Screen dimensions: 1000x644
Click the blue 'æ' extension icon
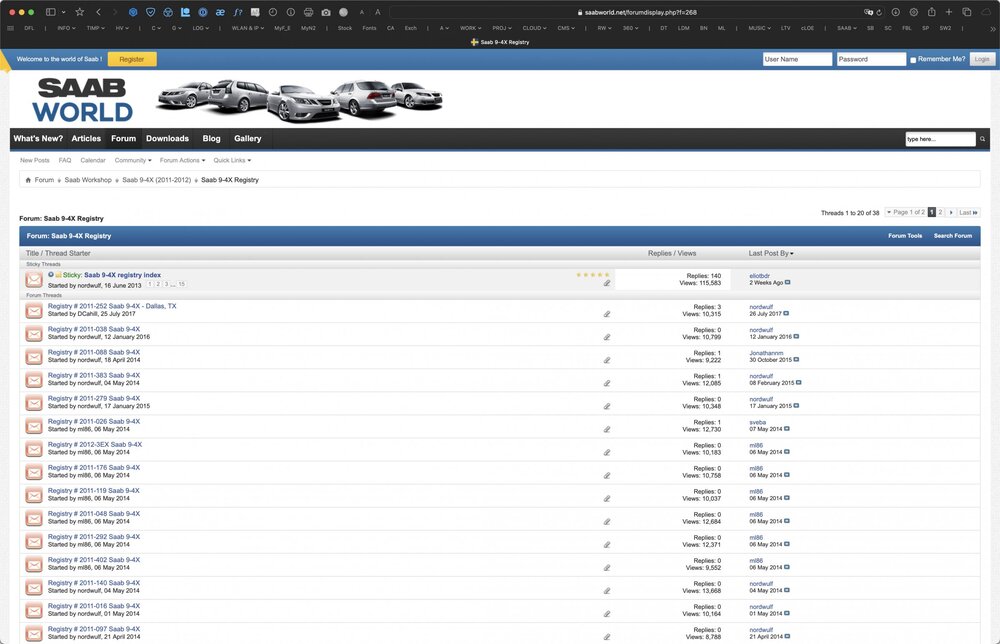(x=220, y=12)
